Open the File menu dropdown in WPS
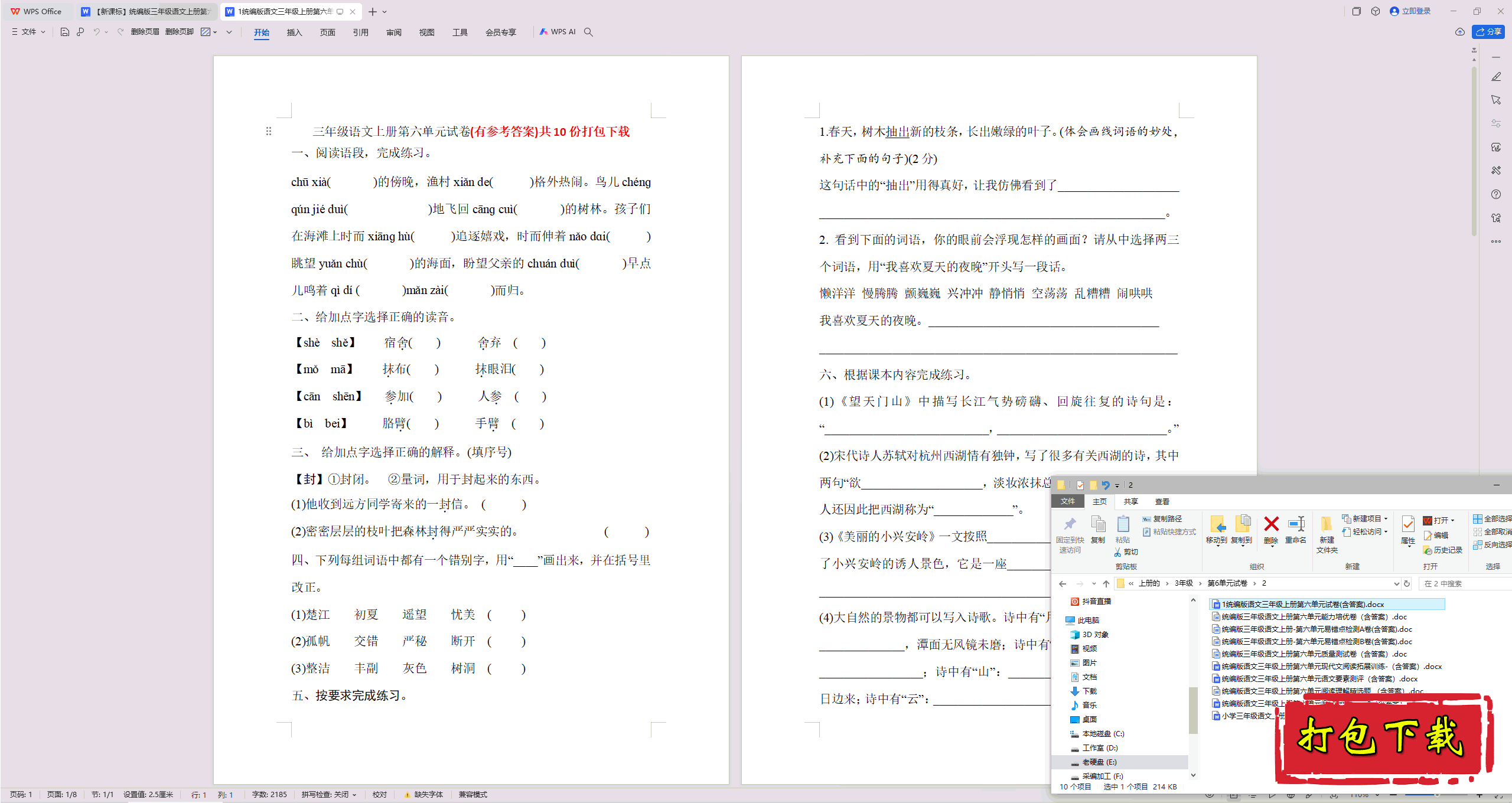1512x803 pixels. pyautogui.click(x=28, y=32)
